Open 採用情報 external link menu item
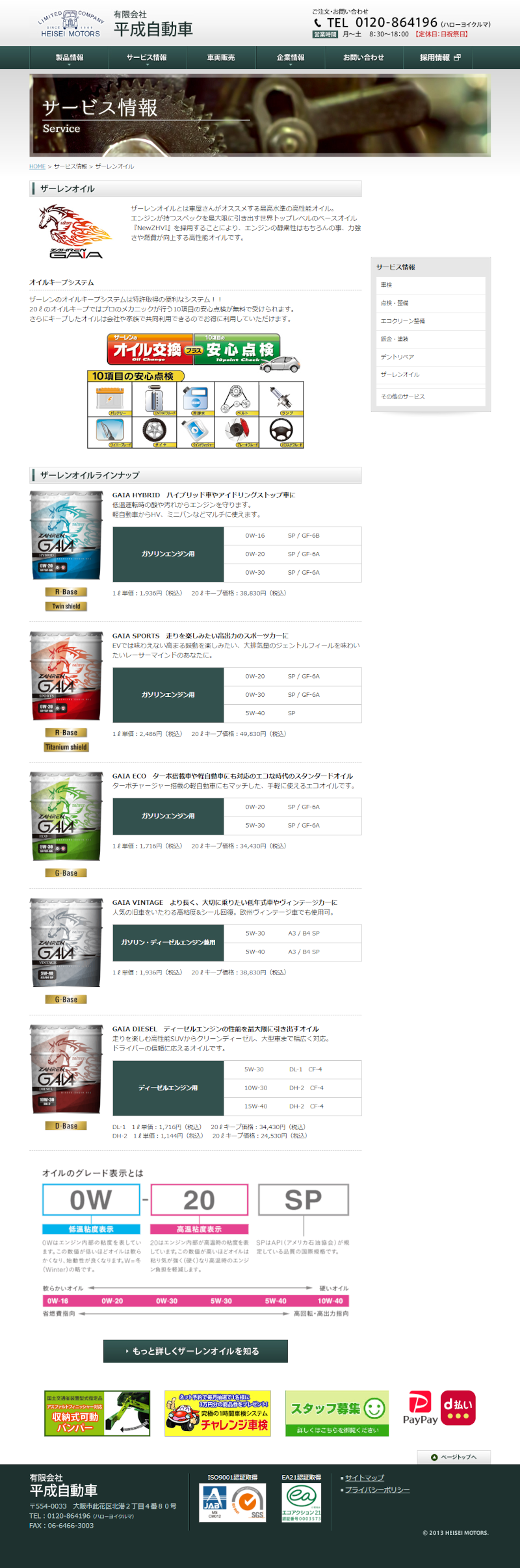Screen dimensions: 520x1568 pyautogui.click(x=439, y=58)
